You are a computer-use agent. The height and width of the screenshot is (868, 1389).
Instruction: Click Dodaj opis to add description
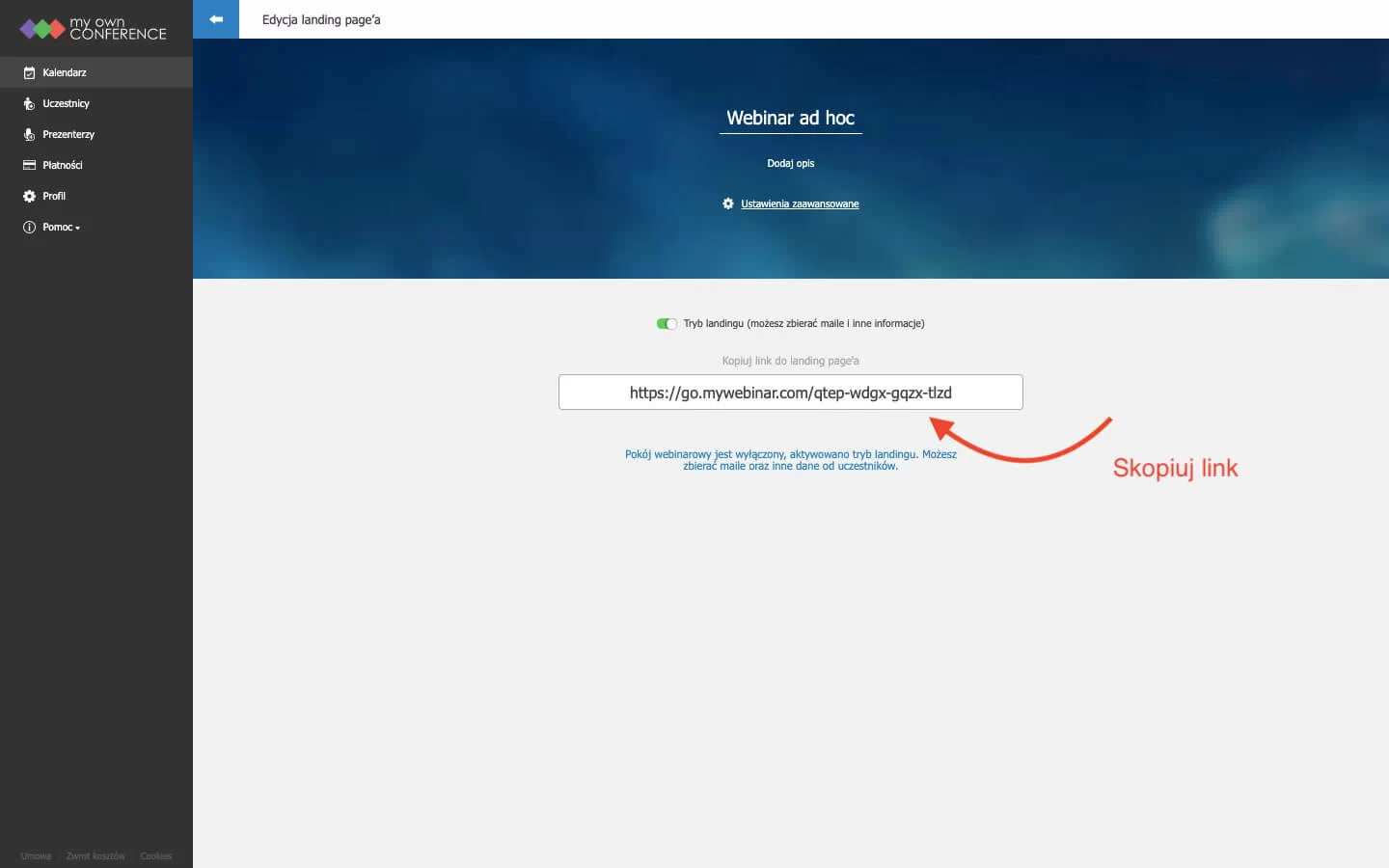coord(791,163)
